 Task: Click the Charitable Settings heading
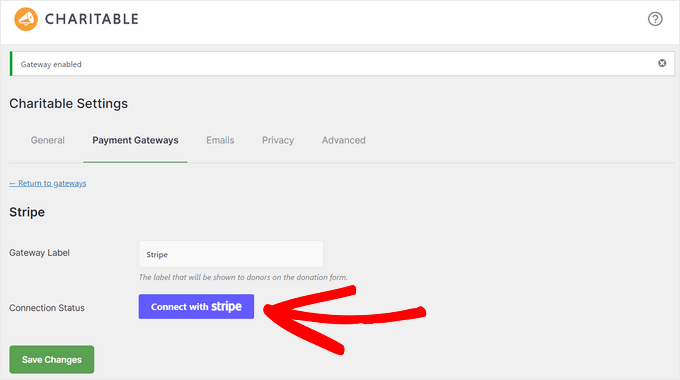click(69, 104)
